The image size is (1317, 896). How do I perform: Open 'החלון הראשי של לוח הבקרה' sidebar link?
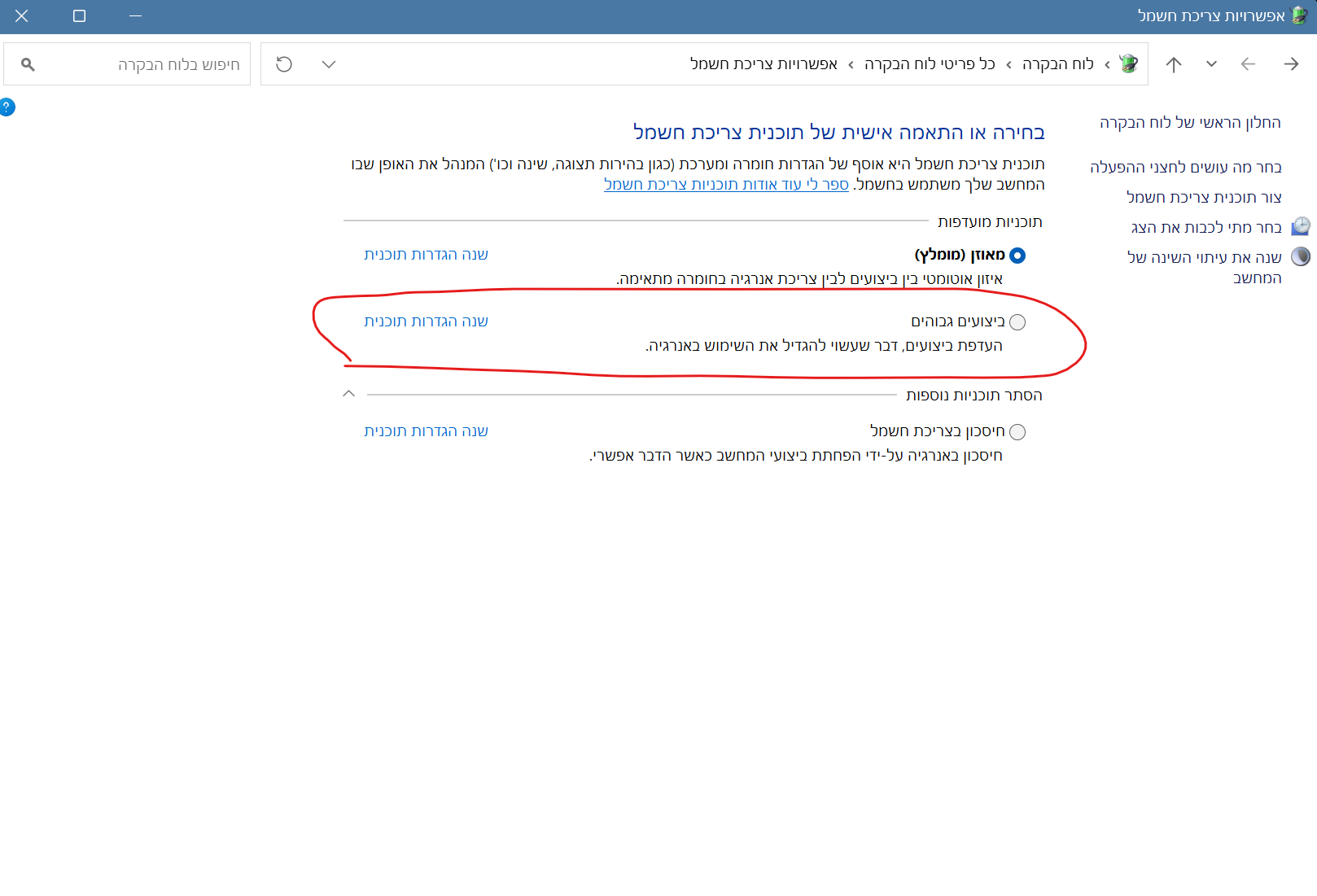click(x=1190, y=123)
